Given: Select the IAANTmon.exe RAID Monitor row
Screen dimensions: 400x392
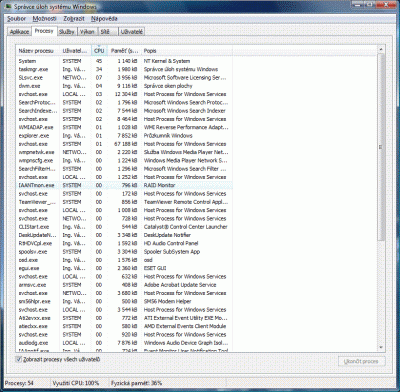Looking at the screenshot, I should pos(124,185).
